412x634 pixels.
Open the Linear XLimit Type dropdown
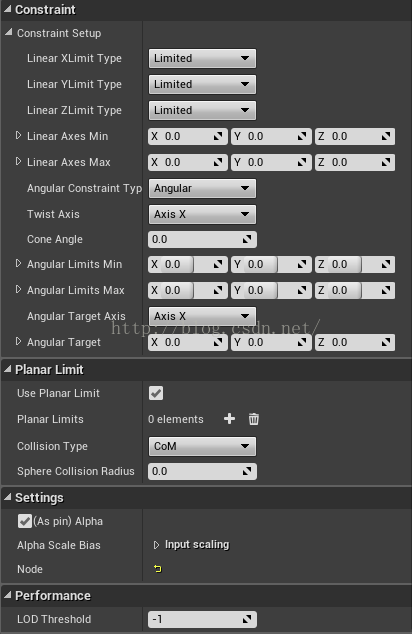click(x=202, y=58)
